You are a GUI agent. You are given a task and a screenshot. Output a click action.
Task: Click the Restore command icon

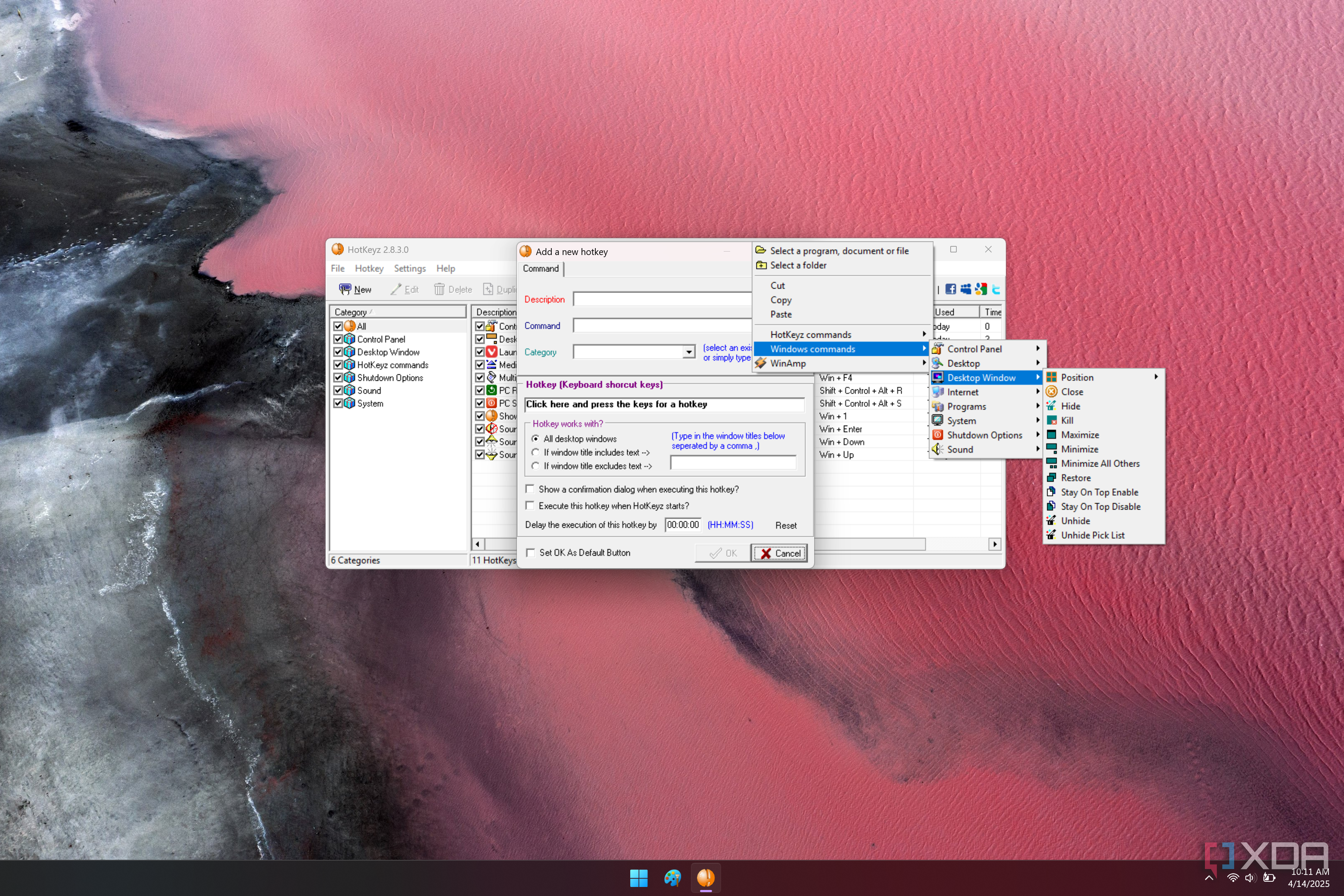click(1051, 477)
